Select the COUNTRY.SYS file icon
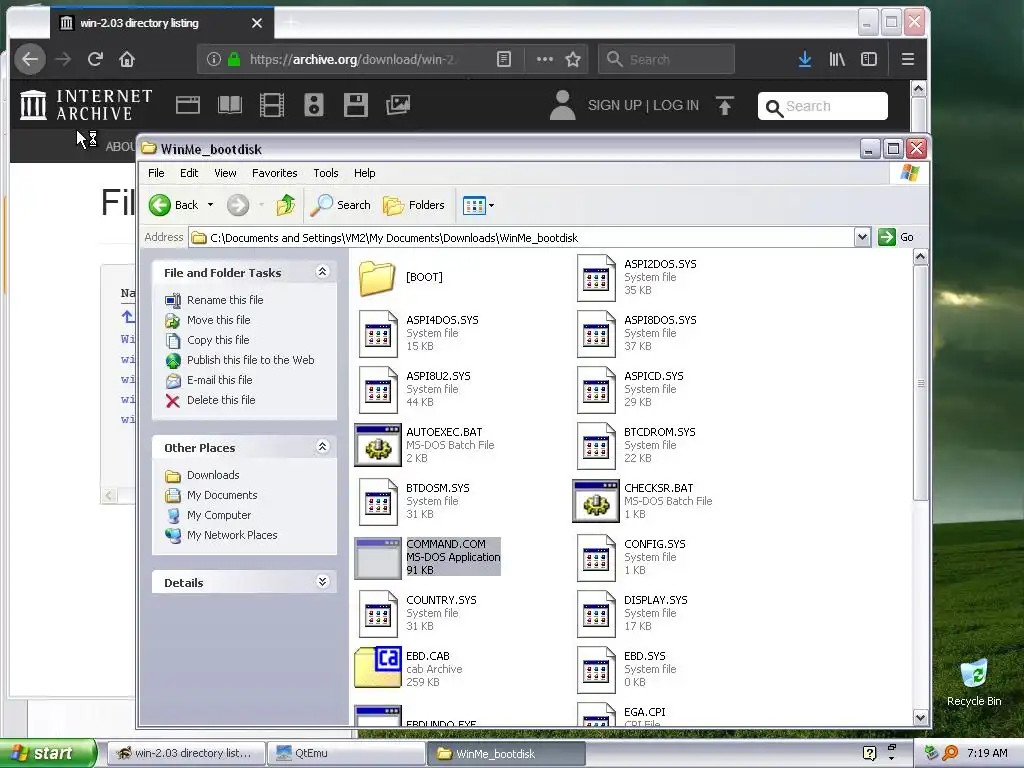This screenshot has height=768, width=1024. click(378, 615)
